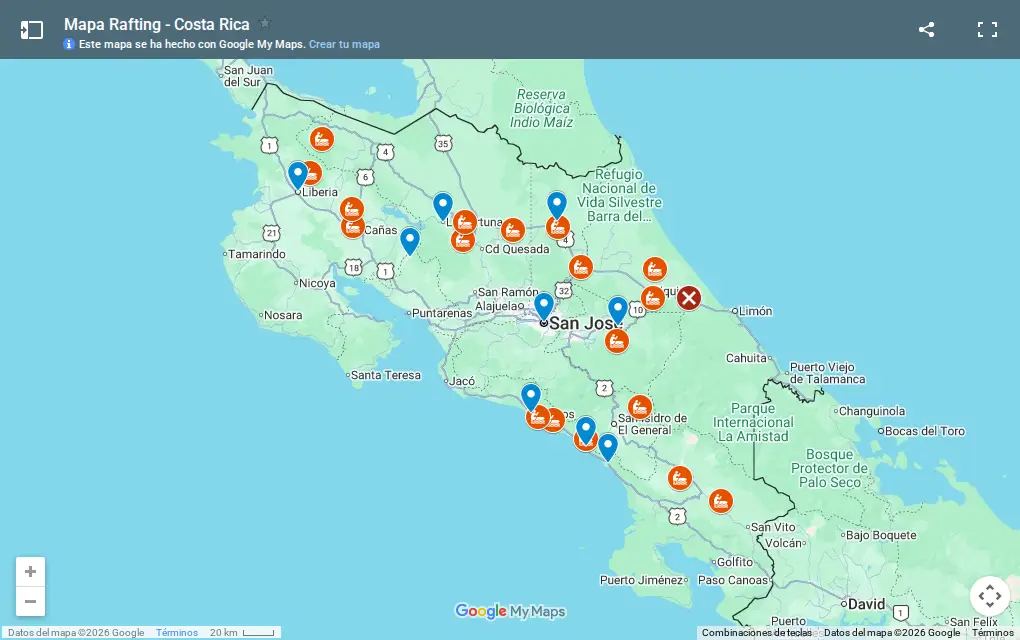Click the Limón city label
Image resolution: width=1020 pixels, height=640 pixels.
point(755,311)
